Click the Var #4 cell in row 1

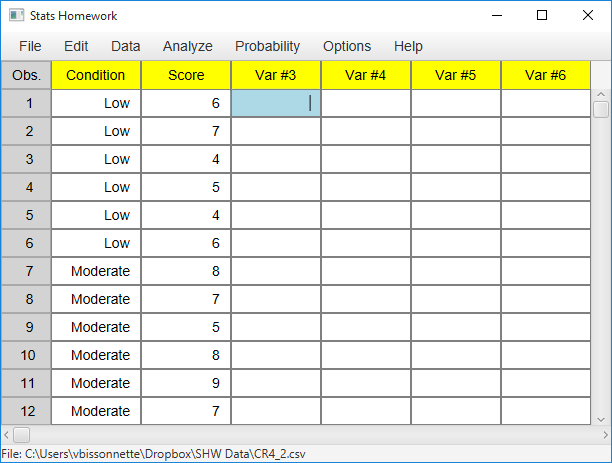[x=366, y=103]
